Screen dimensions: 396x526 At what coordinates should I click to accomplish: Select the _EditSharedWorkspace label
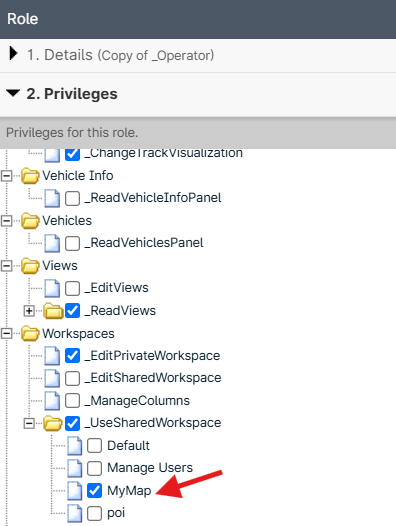tap(153, 378)
